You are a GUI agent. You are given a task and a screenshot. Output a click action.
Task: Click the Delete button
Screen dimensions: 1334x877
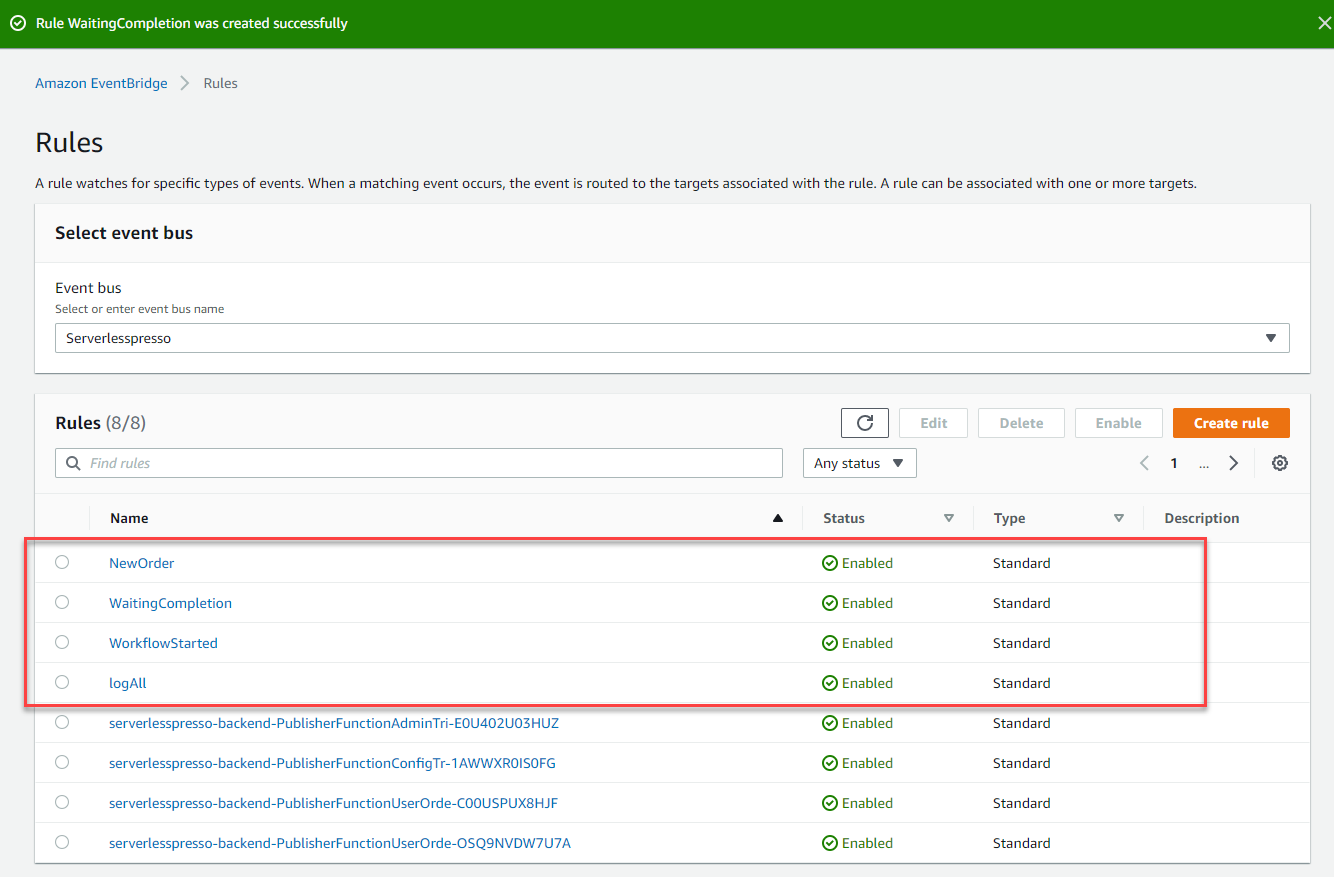click(1021, 423)
